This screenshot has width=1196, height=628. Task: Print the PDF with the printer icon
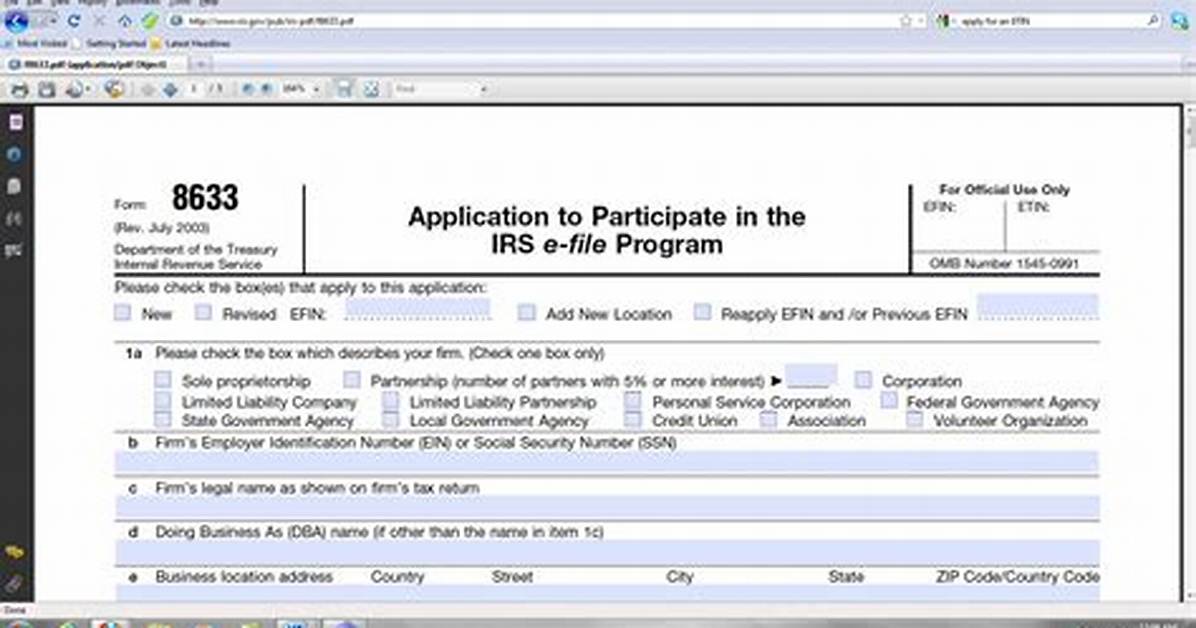coord(19,89)
